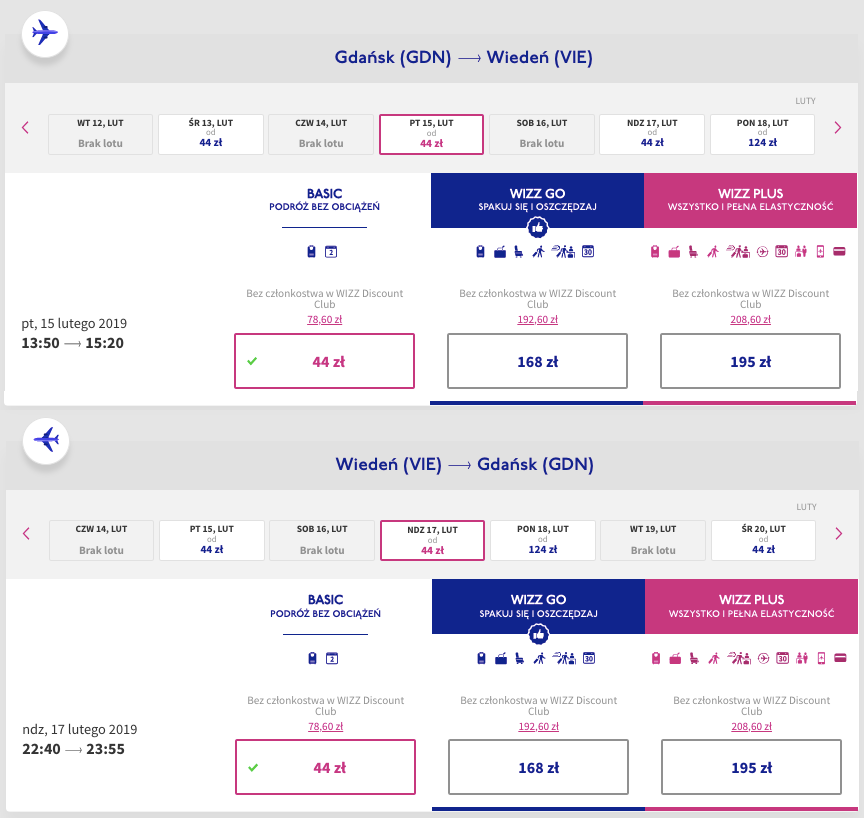Click the outbound flight airplane icon
The height and width of the screenshot is (818, 864).
44,32
